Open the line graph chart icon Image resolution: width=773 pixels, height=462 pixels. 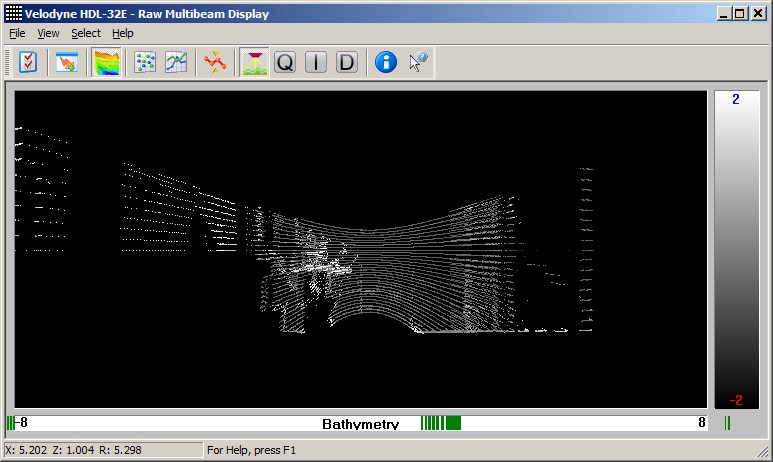(x=175, y=63)
